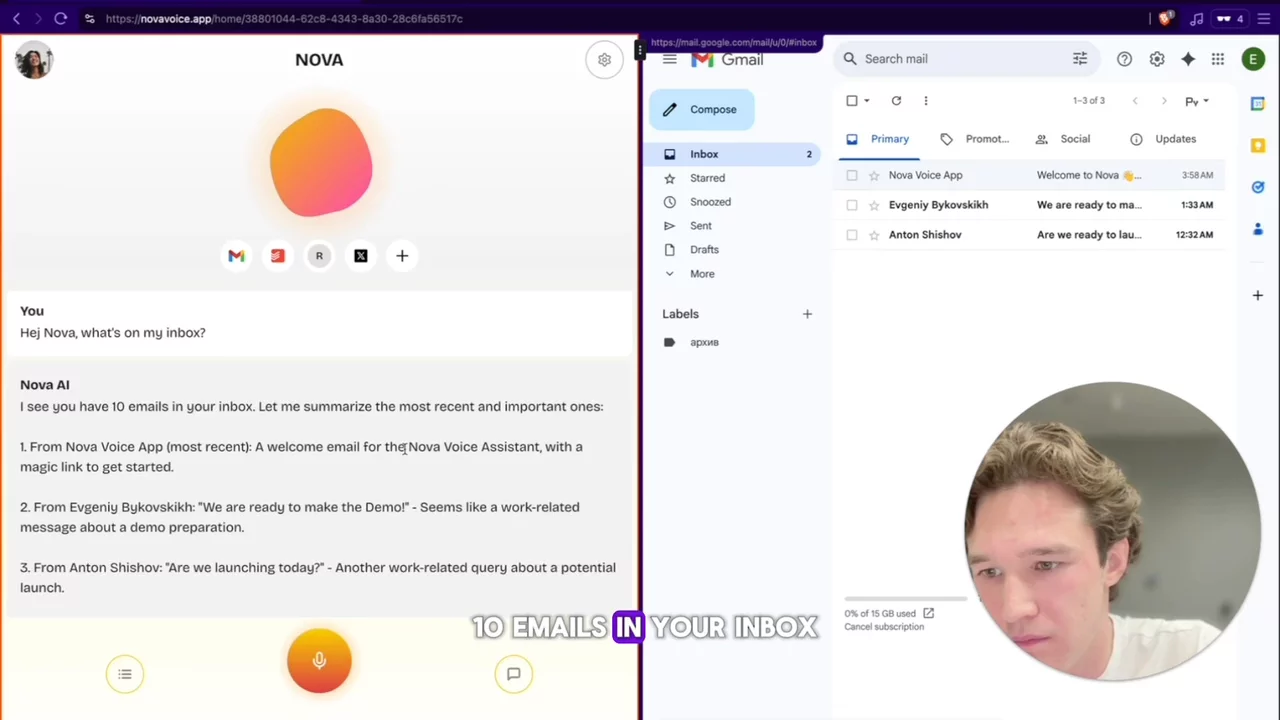Image resolution: width=1280 pixels, height=720 pixels.
Task: Click the browser address bar URL
Action: tap(284, 18)
